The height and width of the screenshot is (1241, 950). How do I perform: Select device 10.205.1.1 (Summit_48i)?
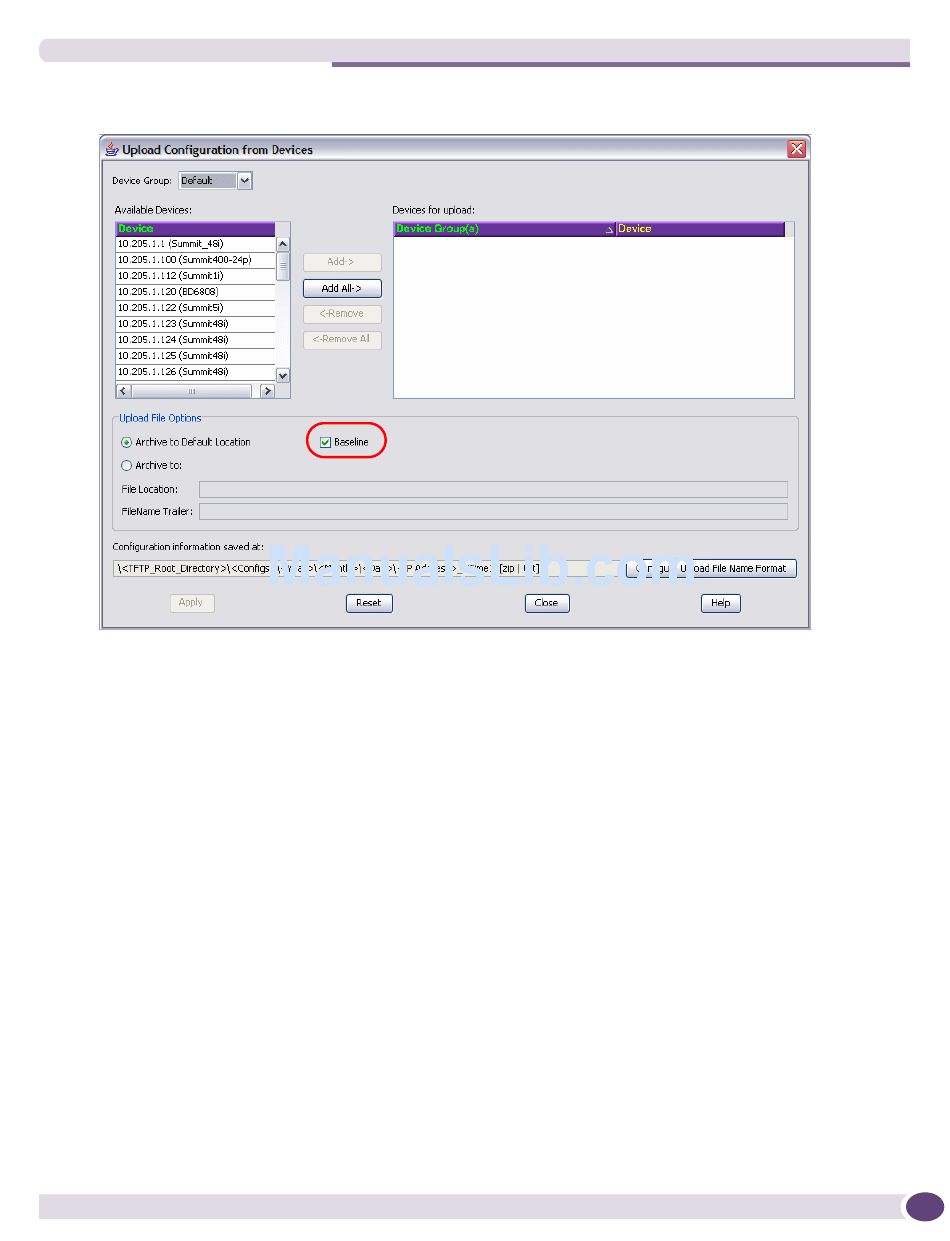tap(195, 244)
